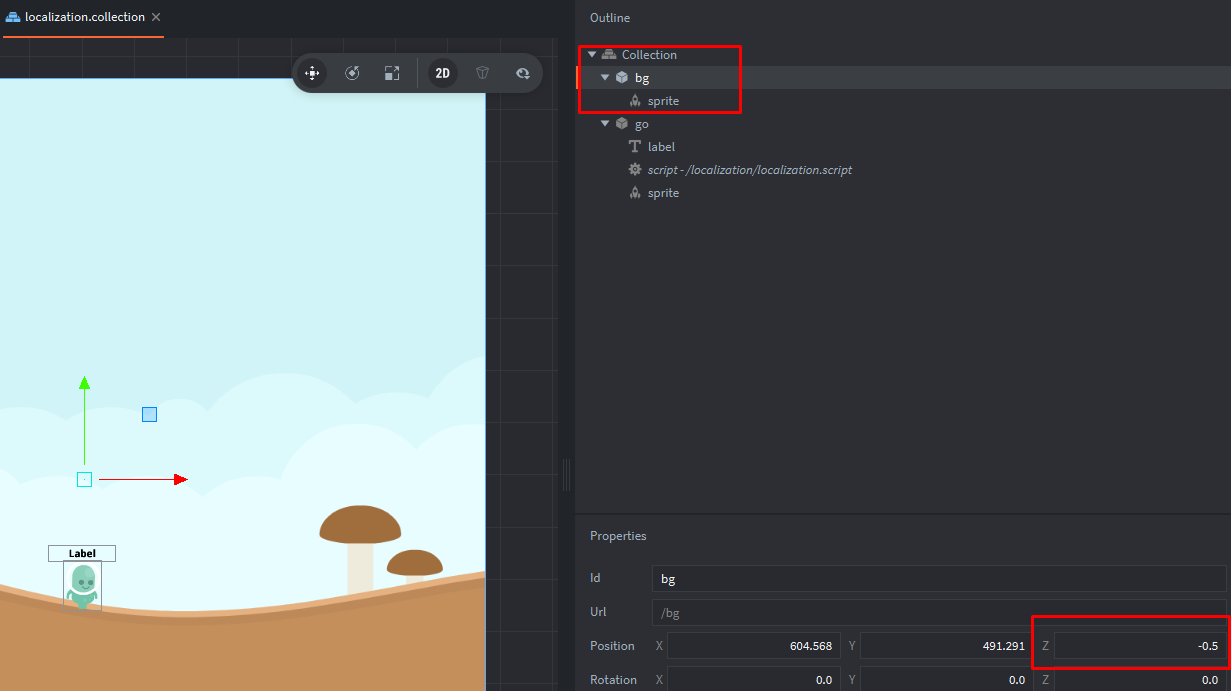Select the sprite under go in the Outline

pyautogui.click(x=904, y=193)
